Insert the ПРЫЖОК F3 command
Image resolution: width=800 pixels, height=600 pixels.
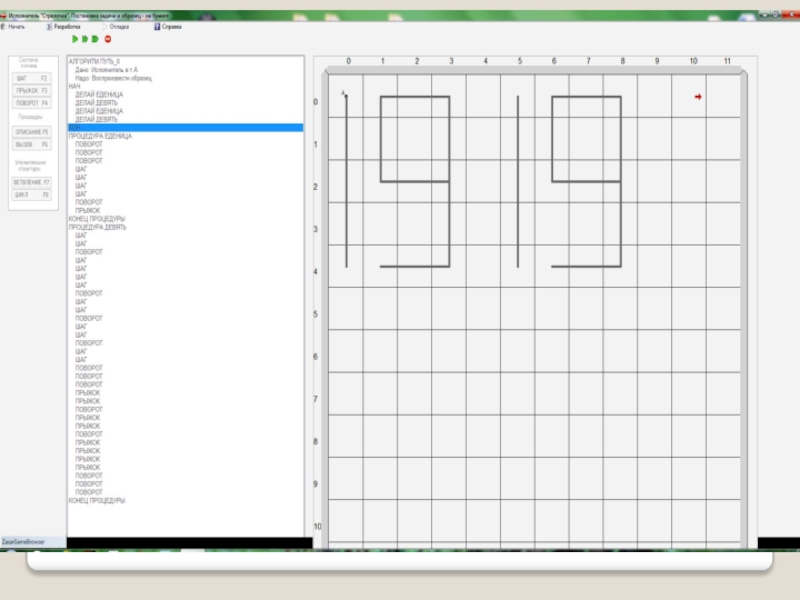31,90
